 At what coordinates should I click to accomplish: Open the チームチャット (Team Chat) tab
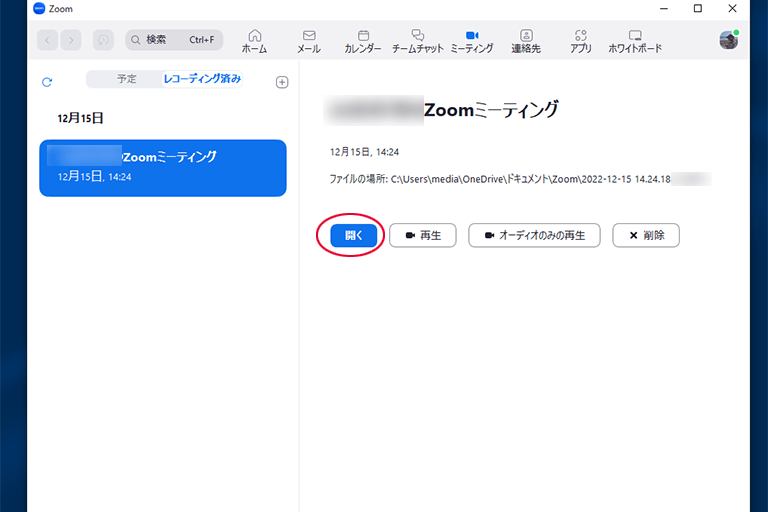tap(417, 41)
